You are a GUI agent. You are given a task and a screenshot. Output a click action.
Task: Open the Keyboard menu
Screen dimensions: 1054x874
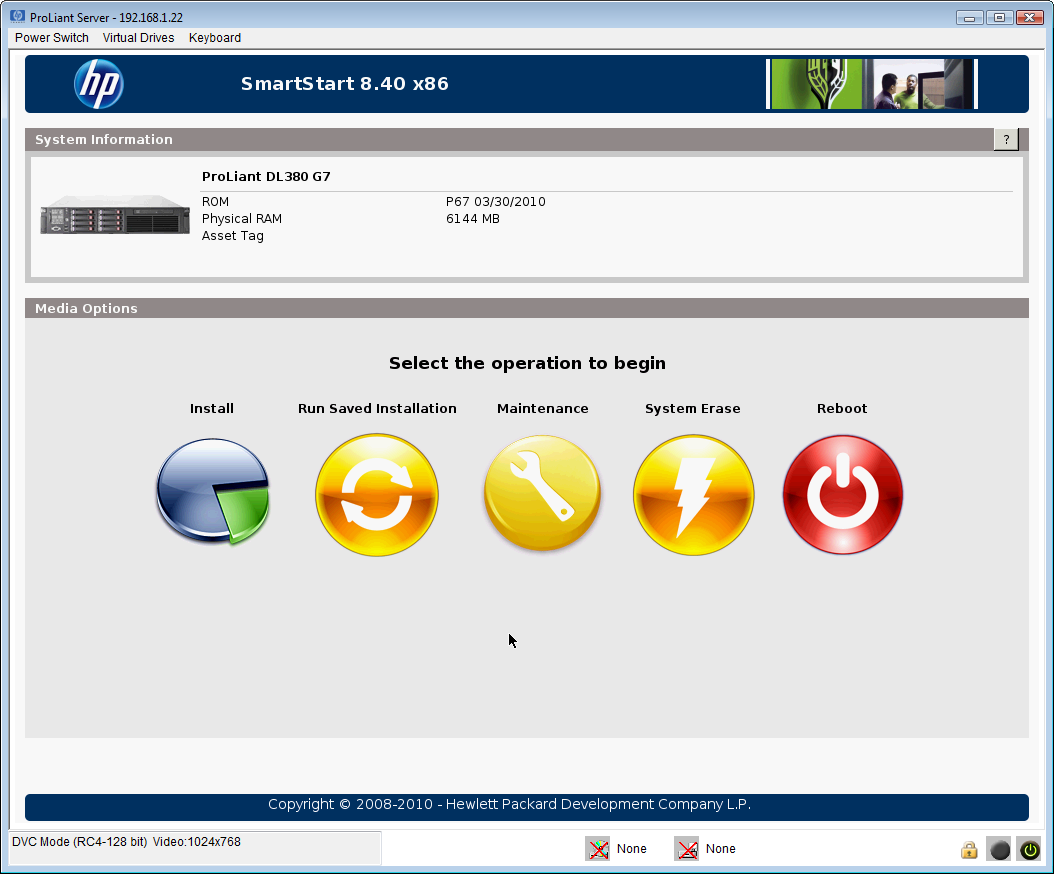coord(215,38)
